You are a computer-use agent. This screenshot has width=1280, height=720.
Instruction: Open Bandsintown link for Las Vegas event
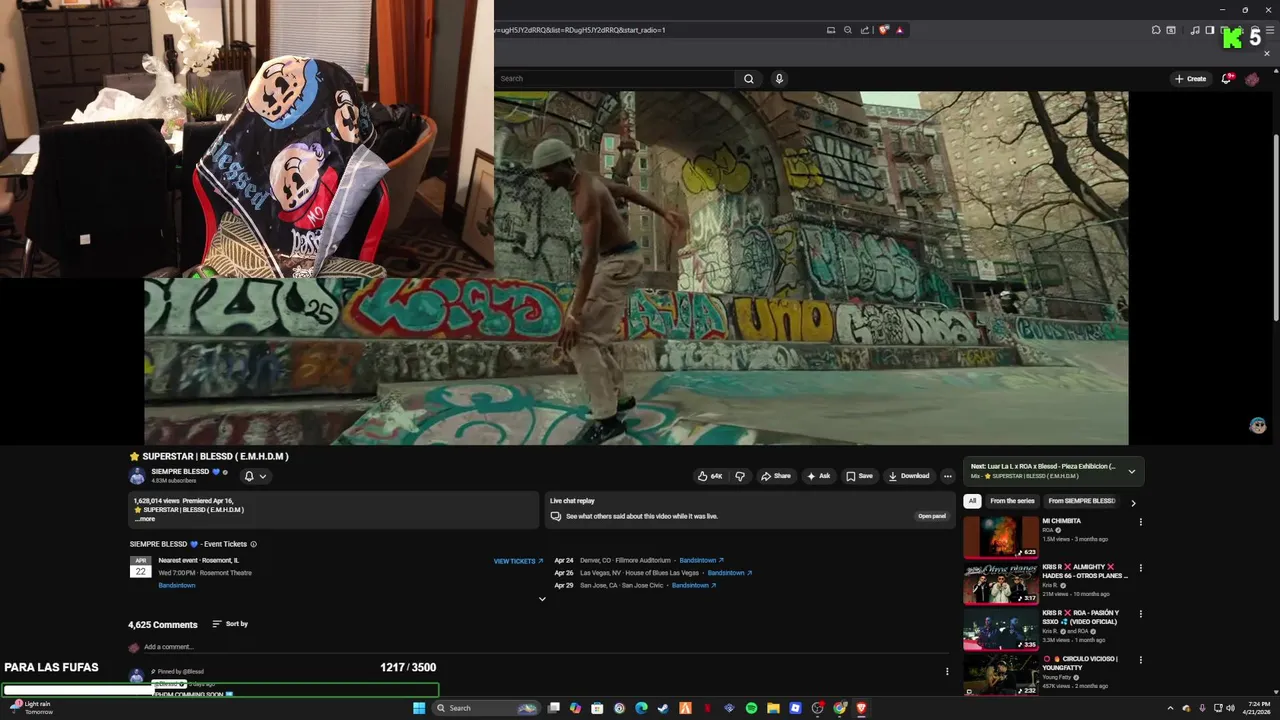[730, 573]
